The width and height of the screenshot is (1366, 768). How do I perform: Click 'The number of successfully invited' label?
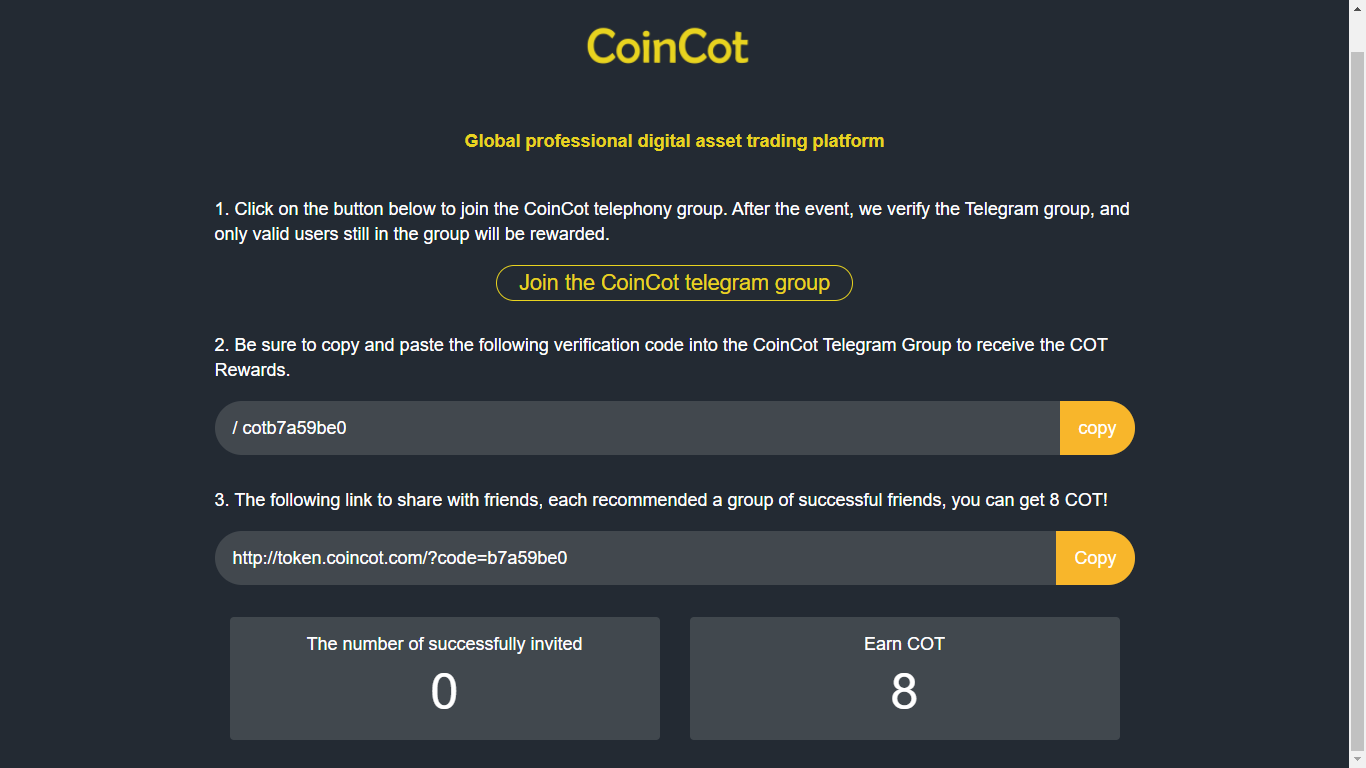444,644
